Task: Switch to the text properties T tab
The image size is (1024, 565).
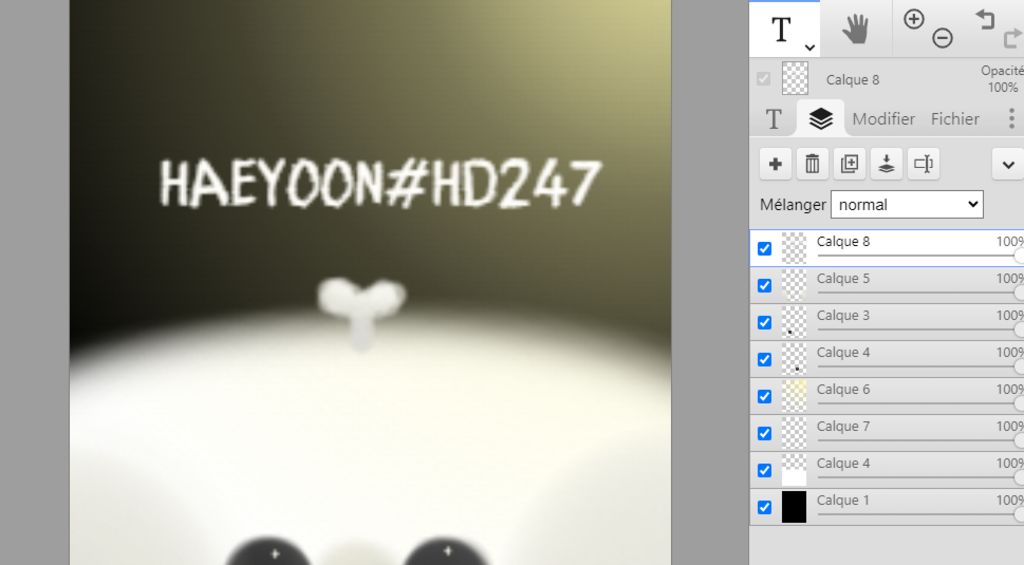Action: point(773,119)
